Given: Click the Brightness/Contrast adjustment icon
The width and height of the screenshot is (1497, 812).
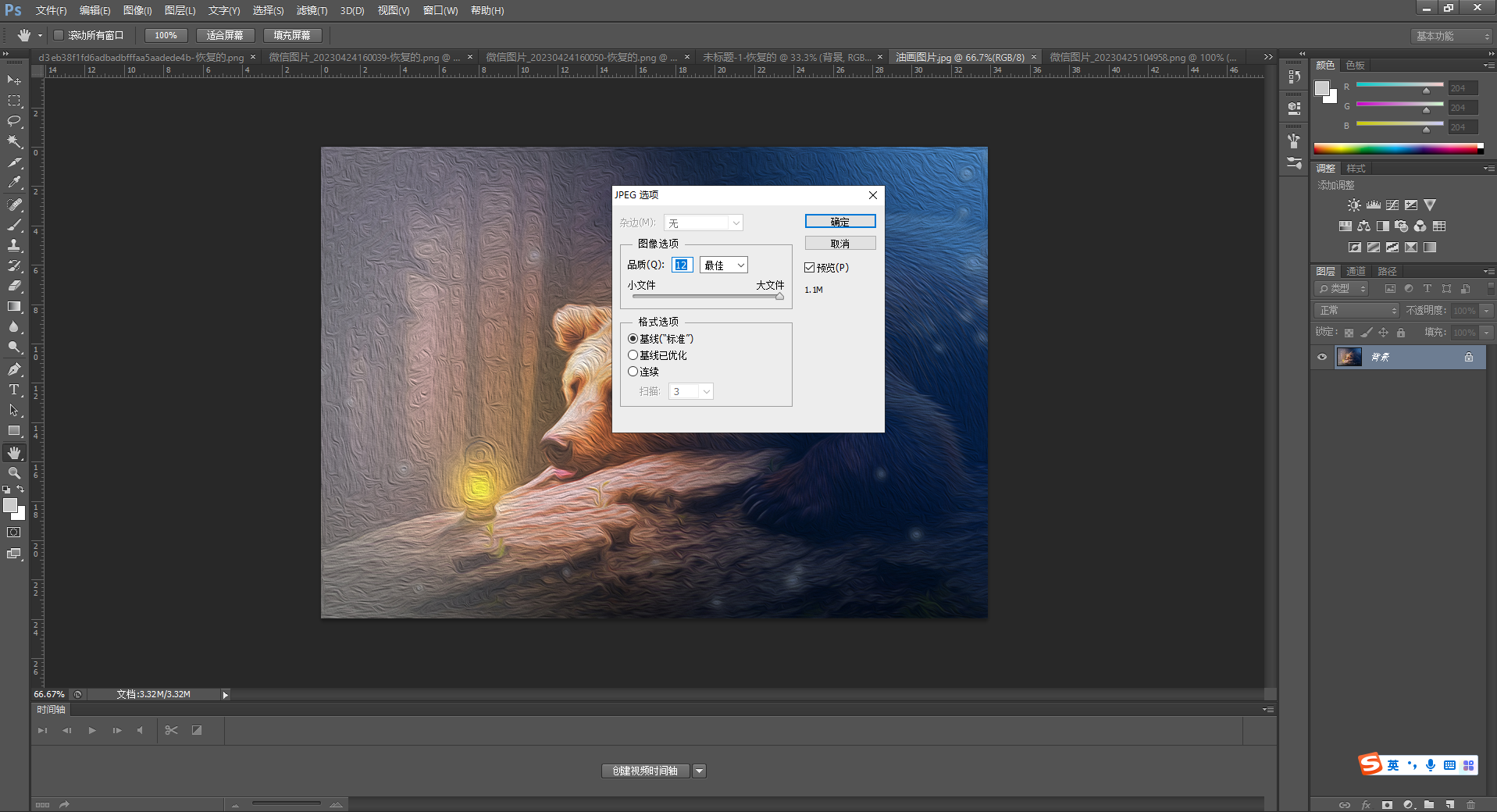Looking at the screenshot, I should tap(1353, 205).
